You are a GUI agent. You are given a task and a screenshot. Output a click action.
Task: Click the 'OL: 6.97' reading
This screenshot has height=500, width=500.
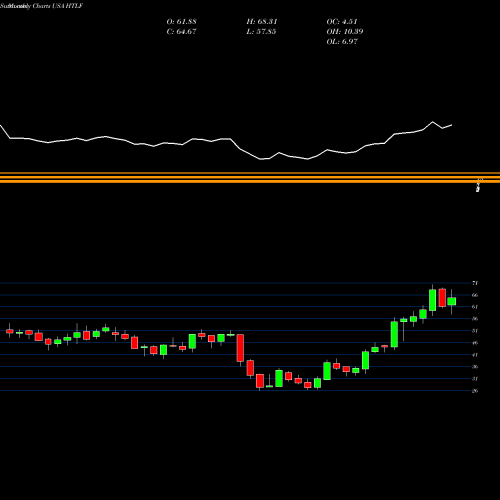(x=342, y=42)
